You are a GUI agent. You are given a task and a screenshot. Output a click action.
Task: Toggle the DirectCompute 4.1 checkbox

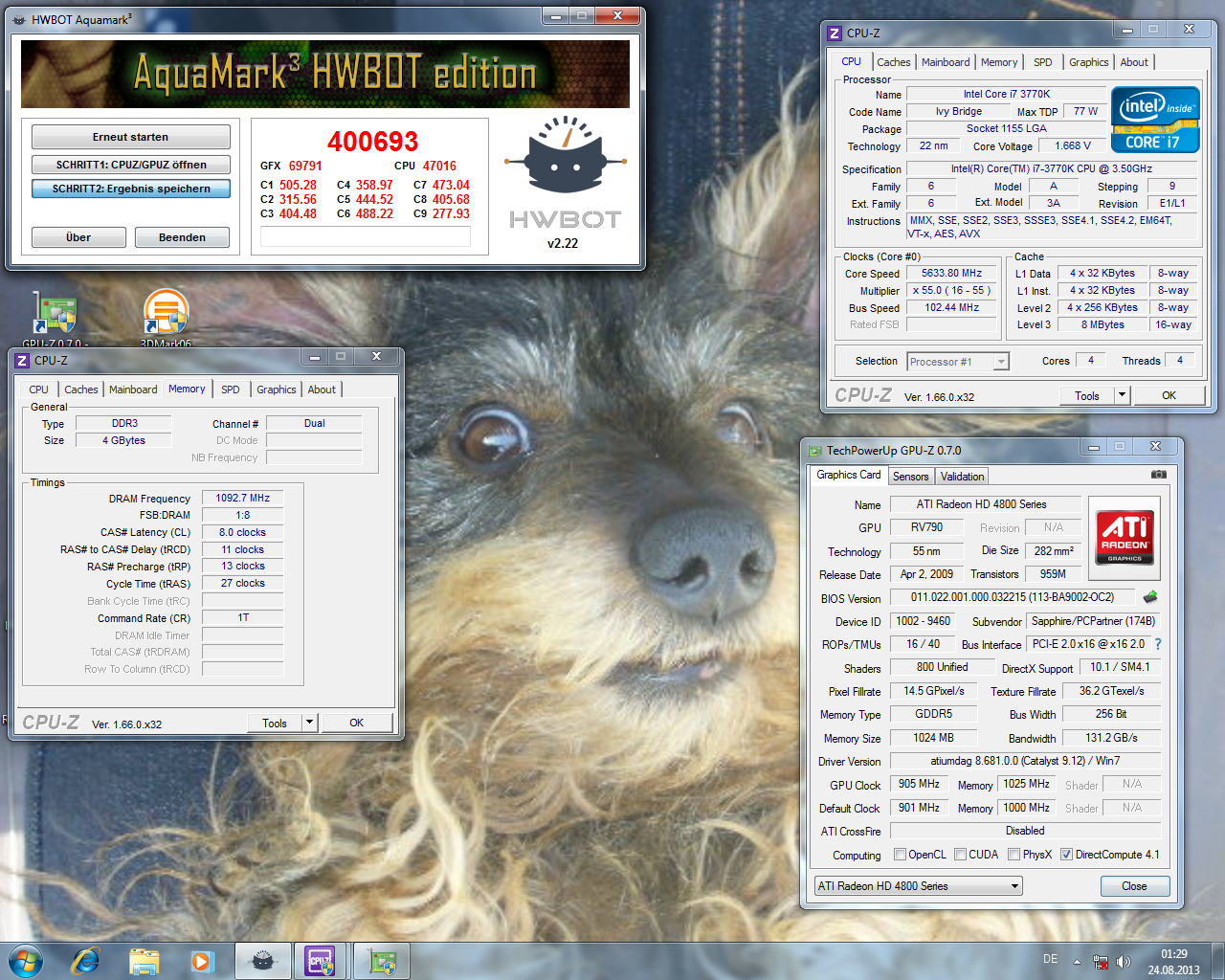[1066, 855]
